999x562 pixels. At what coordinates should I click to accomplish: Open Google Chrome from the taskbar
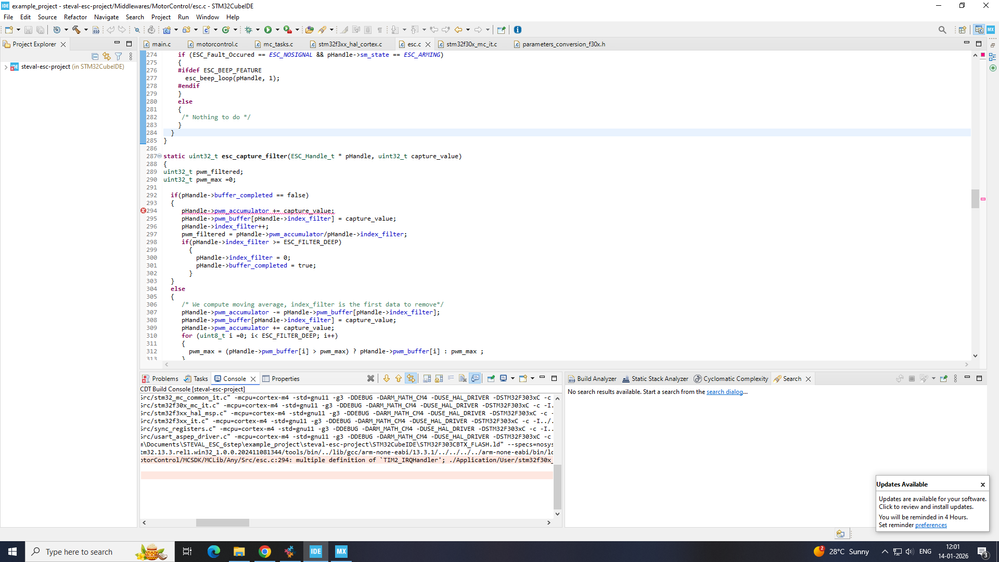(264, 551)
